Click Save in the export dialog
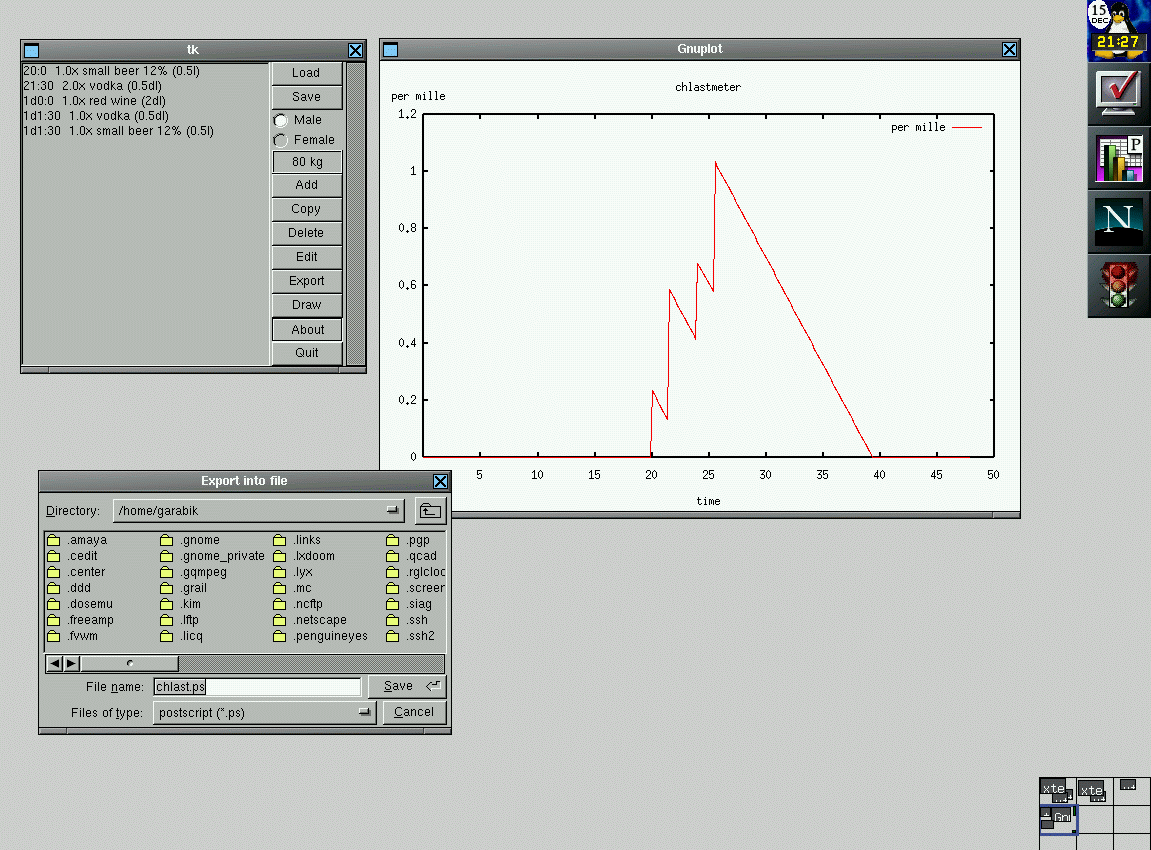This screenshot has width=1151, height=850. [x=406, y=686]
